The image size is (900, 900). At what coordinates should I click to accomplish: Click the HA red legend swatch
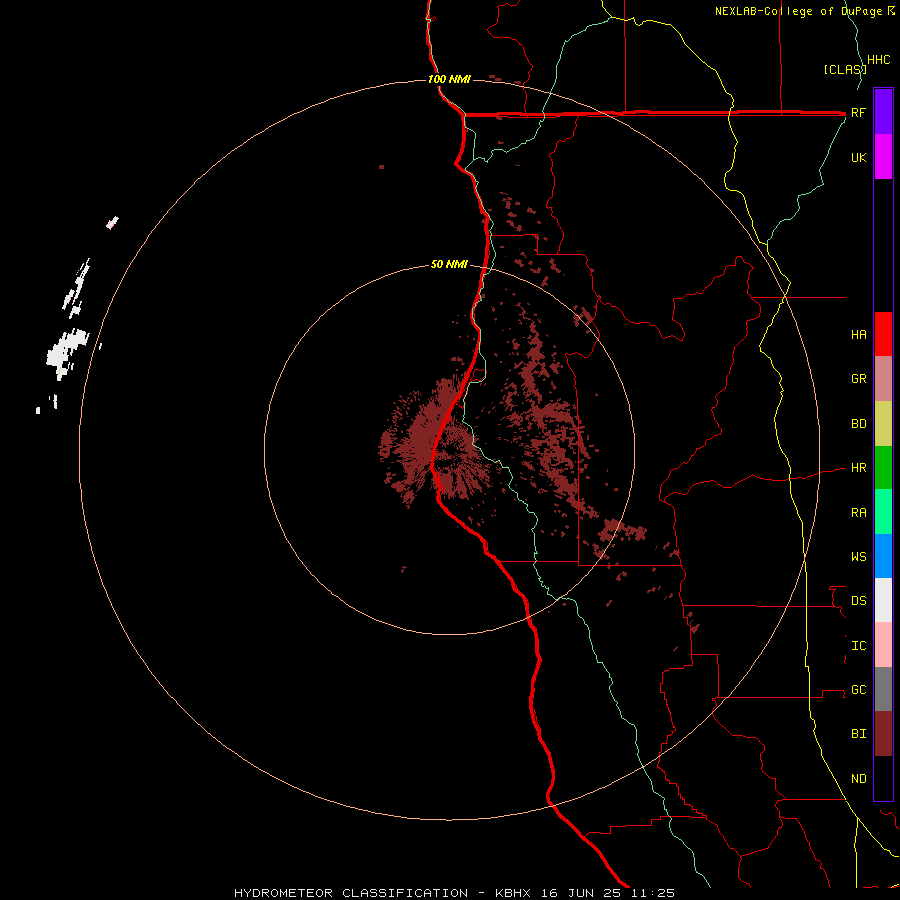point(883,334)
